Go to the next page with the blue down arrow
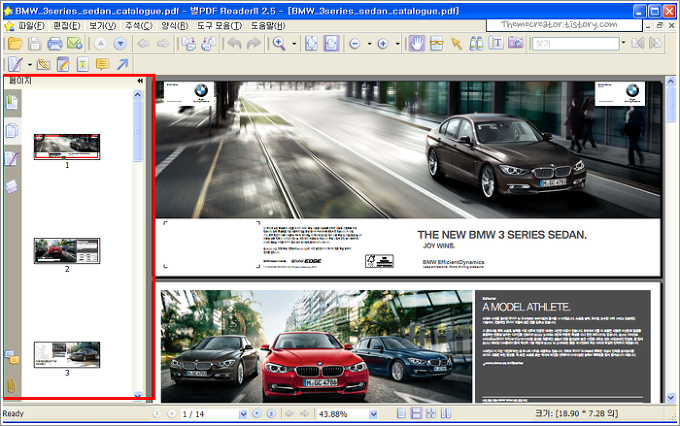The height and width of the screenshot is (426, 680). click(x=120, y=43)
